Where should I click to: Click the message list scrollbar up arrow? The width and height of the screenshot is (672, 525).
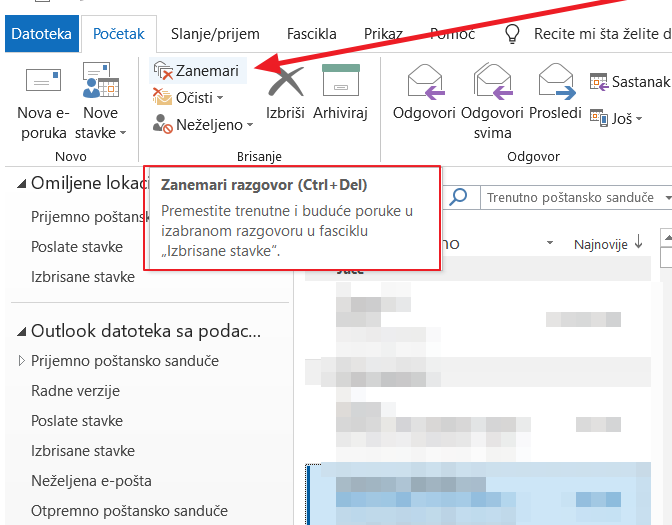tap(666, 237)
